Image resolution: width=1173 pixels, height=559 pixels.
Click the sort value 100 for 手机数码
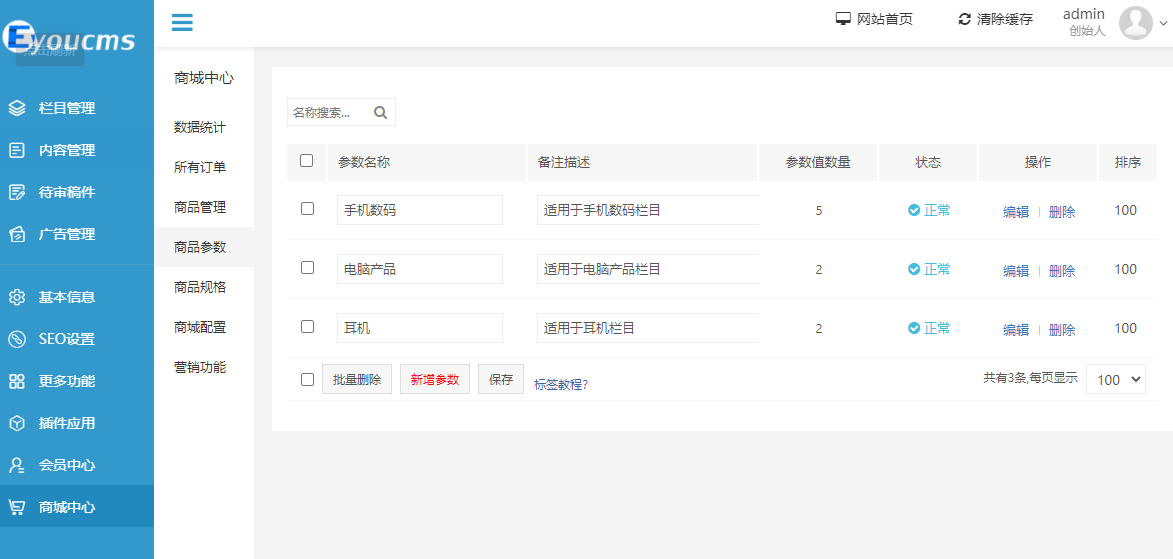(x=1125, y=210)
